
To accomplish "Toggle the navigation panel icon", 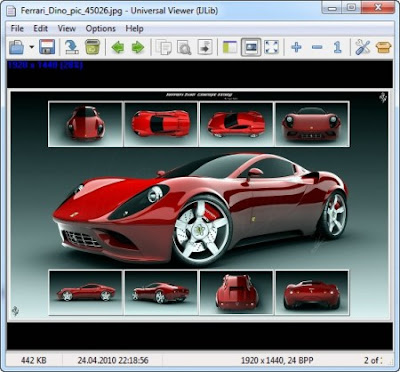I will tap(230, 47).
